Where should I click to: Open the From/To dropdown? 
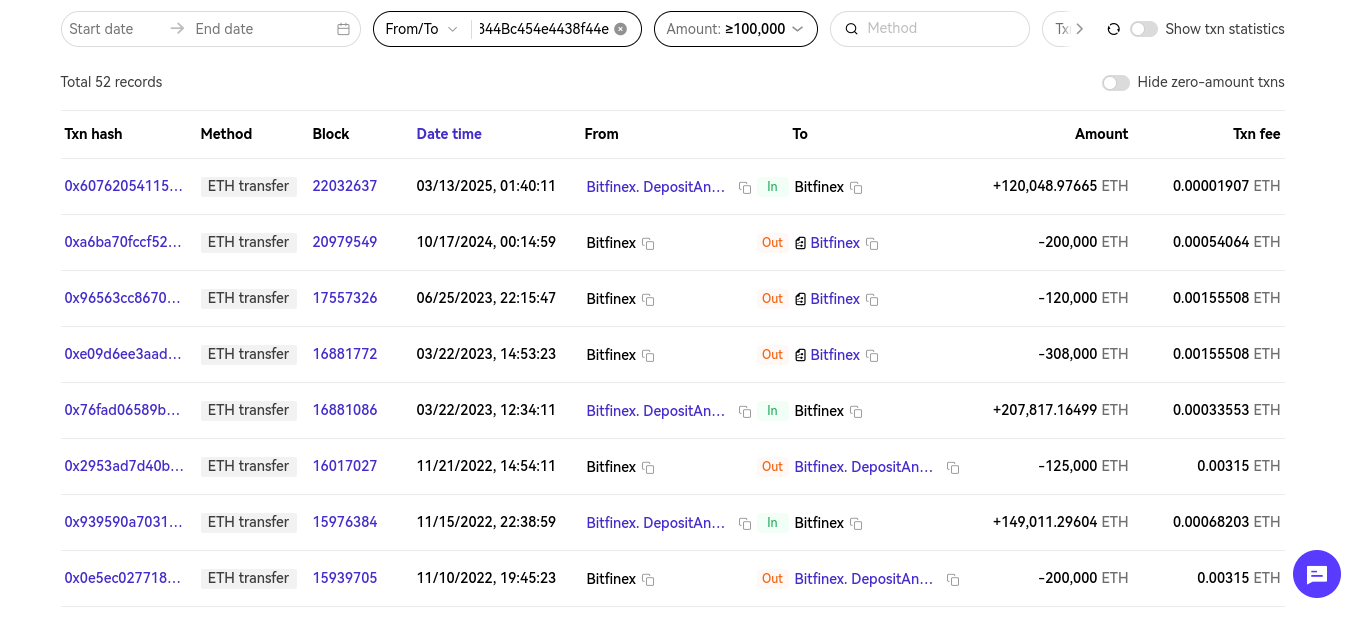[422, 29]
